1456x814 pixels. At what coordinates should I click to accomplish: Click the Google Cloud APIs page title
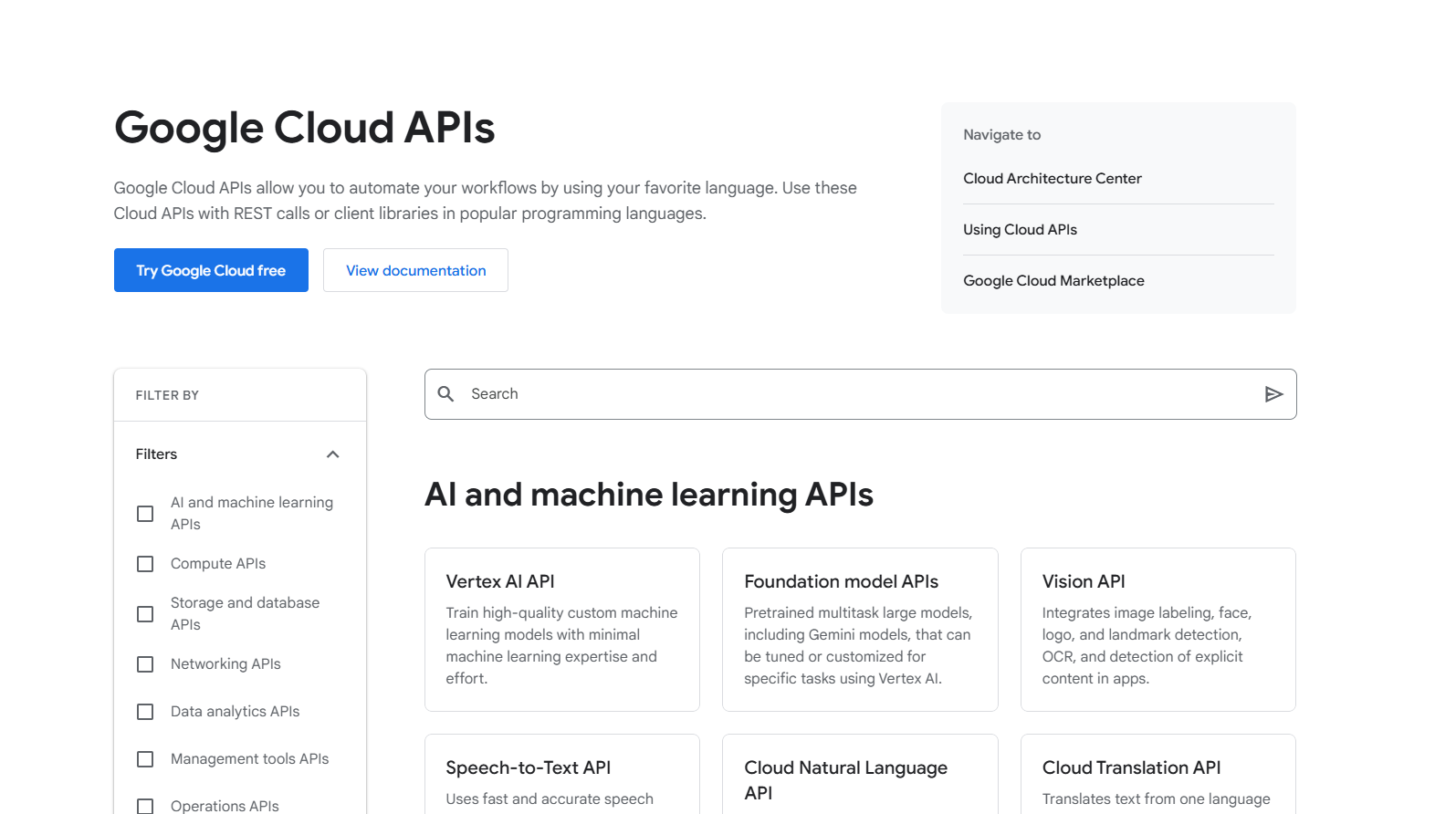[304, 128]
